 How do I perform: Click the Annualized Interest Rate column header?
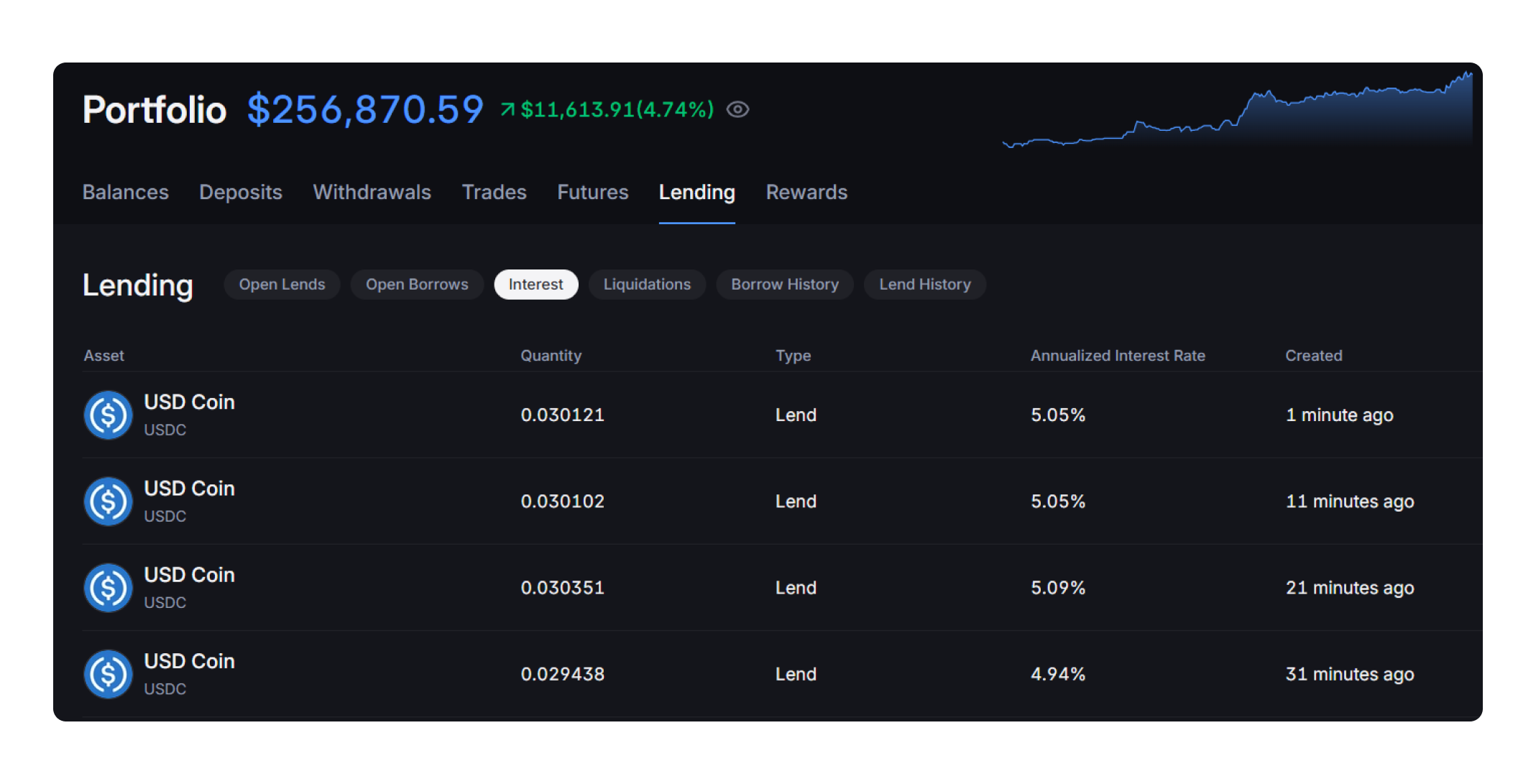[x=1117, y=356]
